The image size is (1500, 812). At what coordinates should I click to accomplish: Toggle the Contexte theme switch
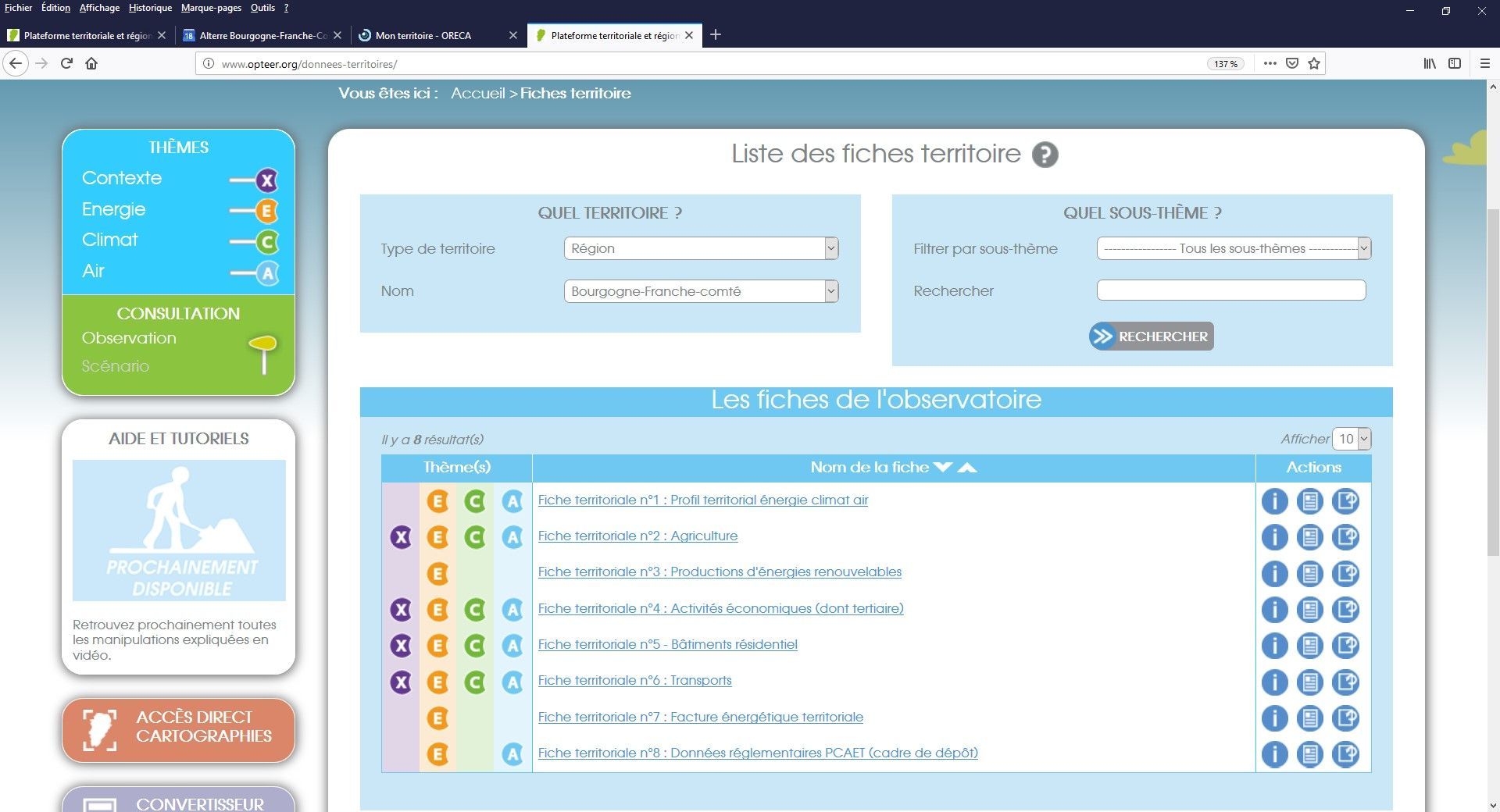[255, 180]
